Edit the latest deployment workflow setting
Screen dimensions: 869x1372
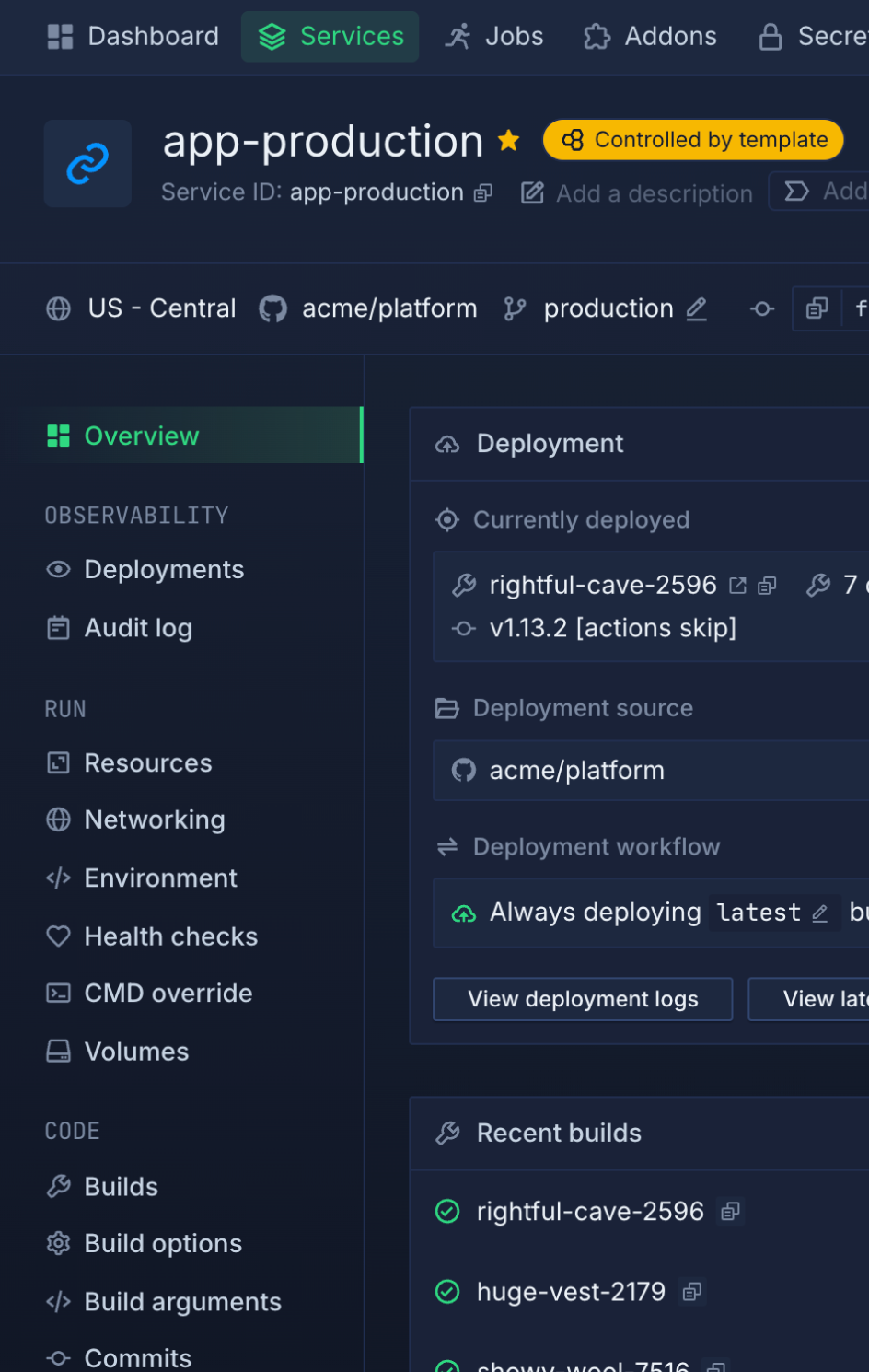click(x=819, y=913)
